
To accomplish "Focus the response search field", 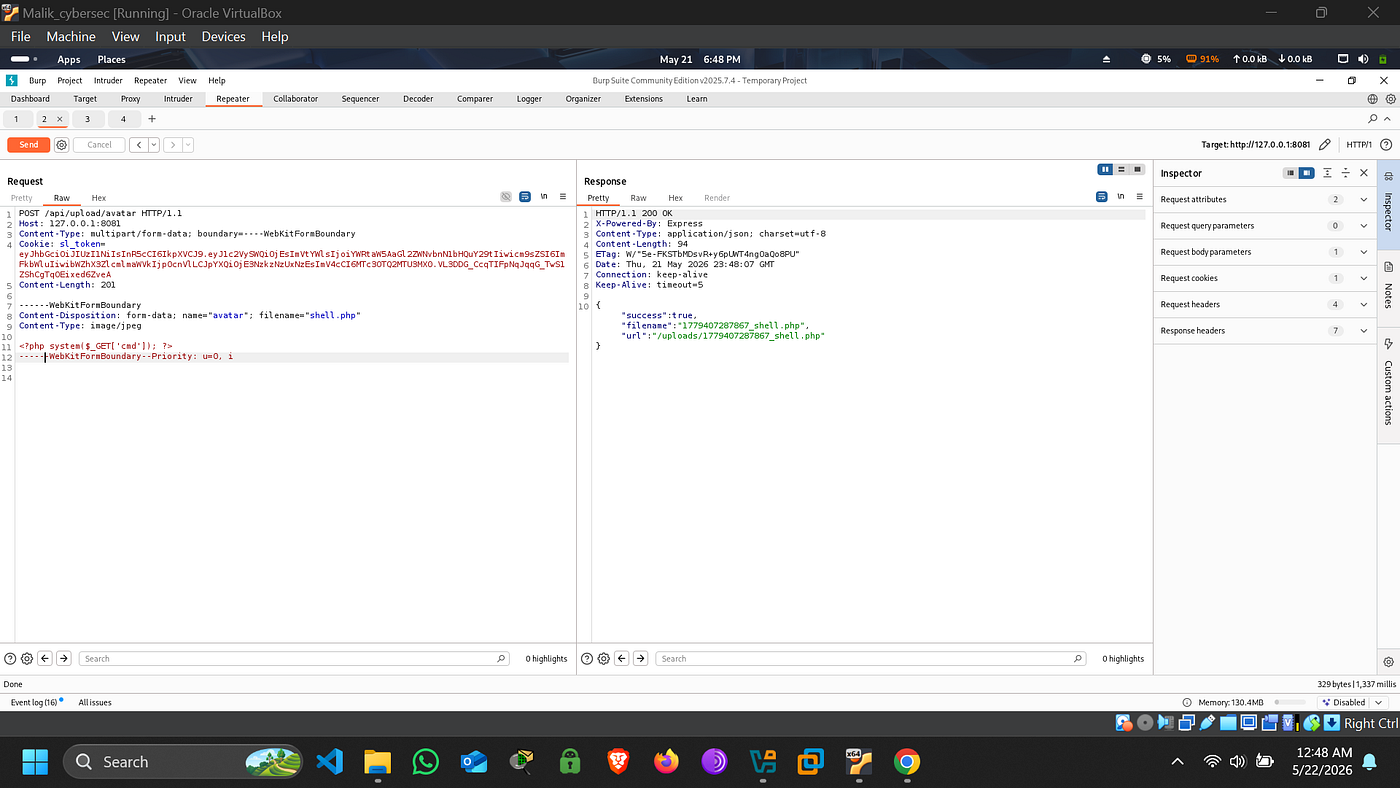I will pyautogui.click(x=871, y=659).
